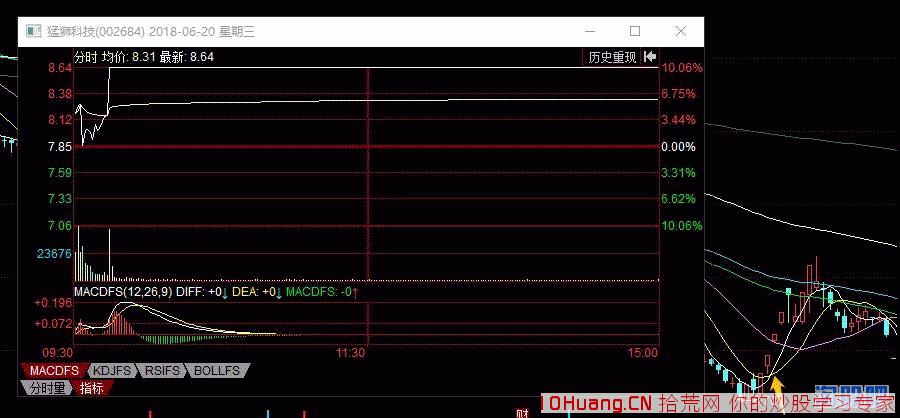Maximize the 猛狮科技 intraday window
This screenshot has width=900, height=418.
[x=634, y=31]
